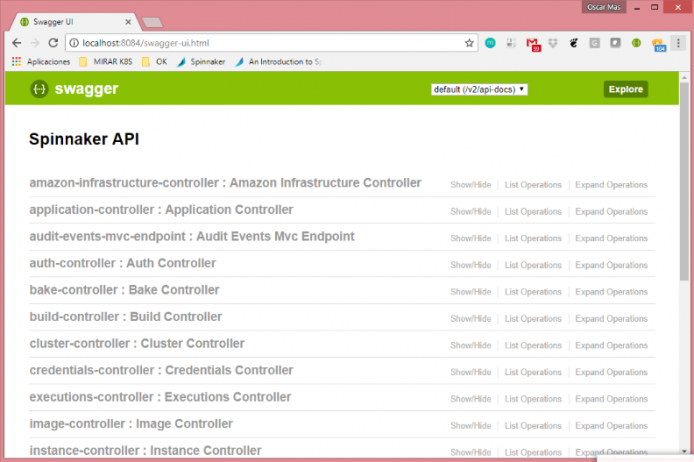Expand credentials-controller section heading

(161, 370)
